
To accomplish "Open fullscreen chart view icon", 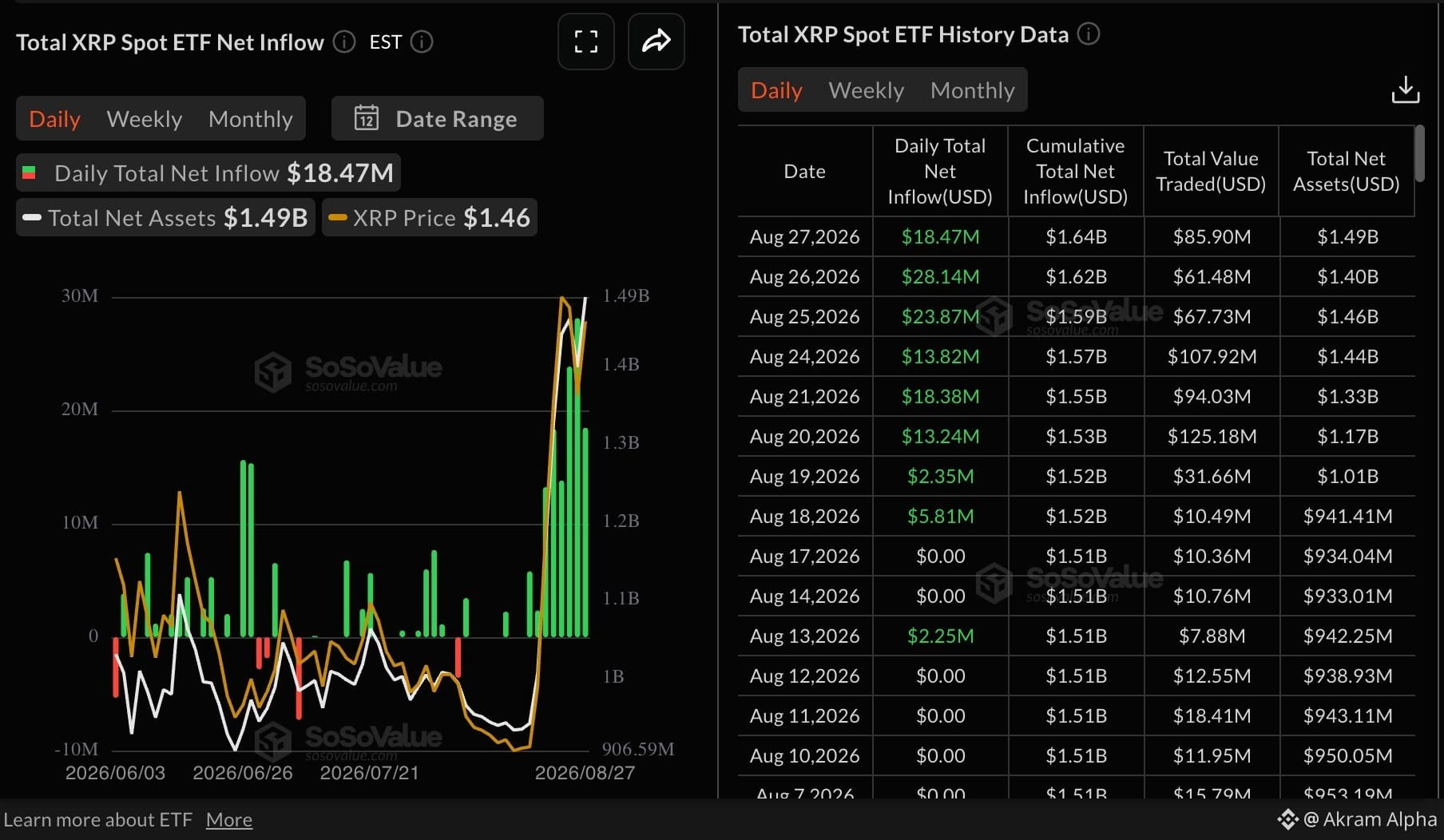I will coord(585,42).
